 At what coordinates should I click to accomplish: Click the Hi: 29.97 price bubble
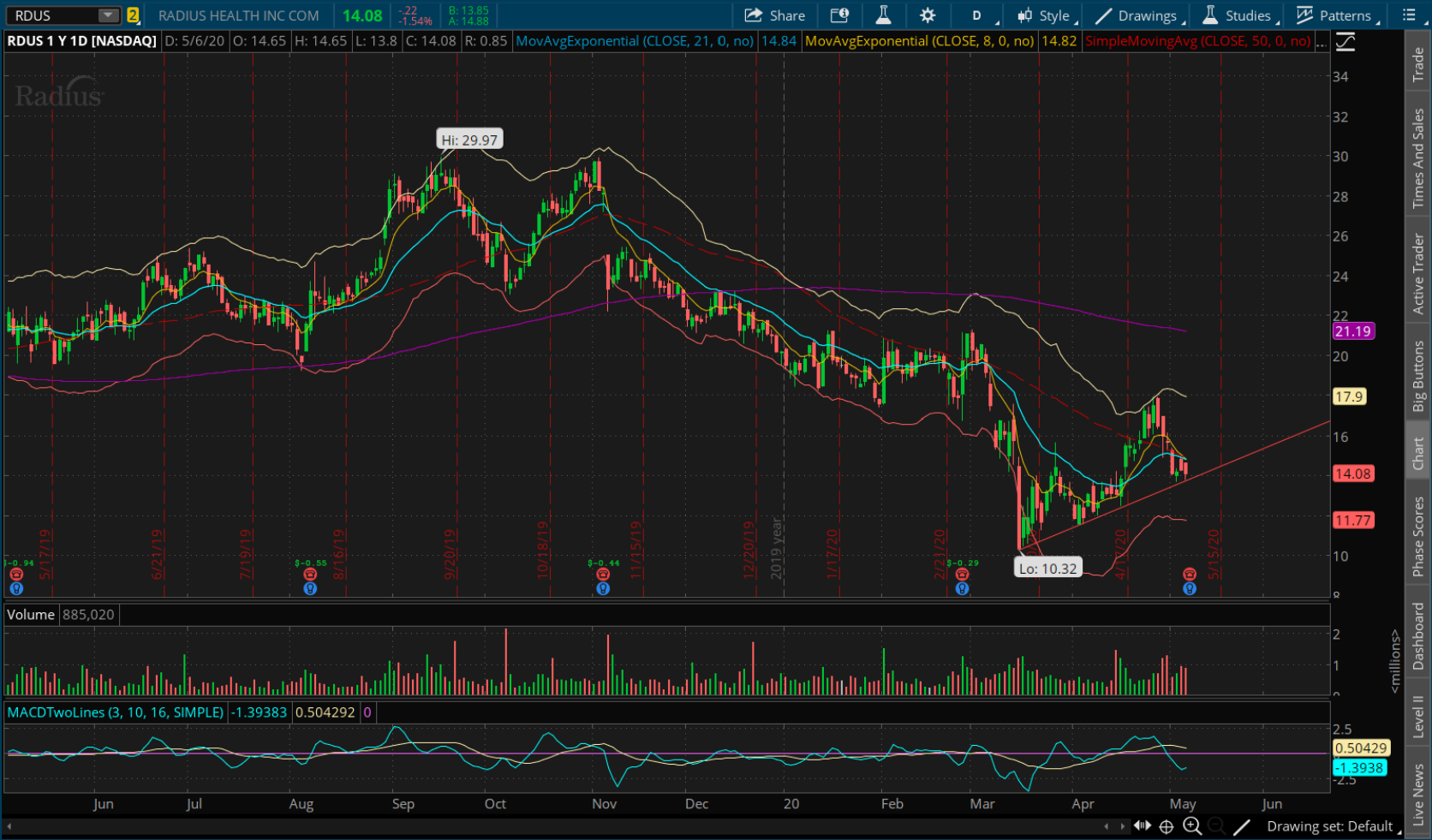click(468, 140)
